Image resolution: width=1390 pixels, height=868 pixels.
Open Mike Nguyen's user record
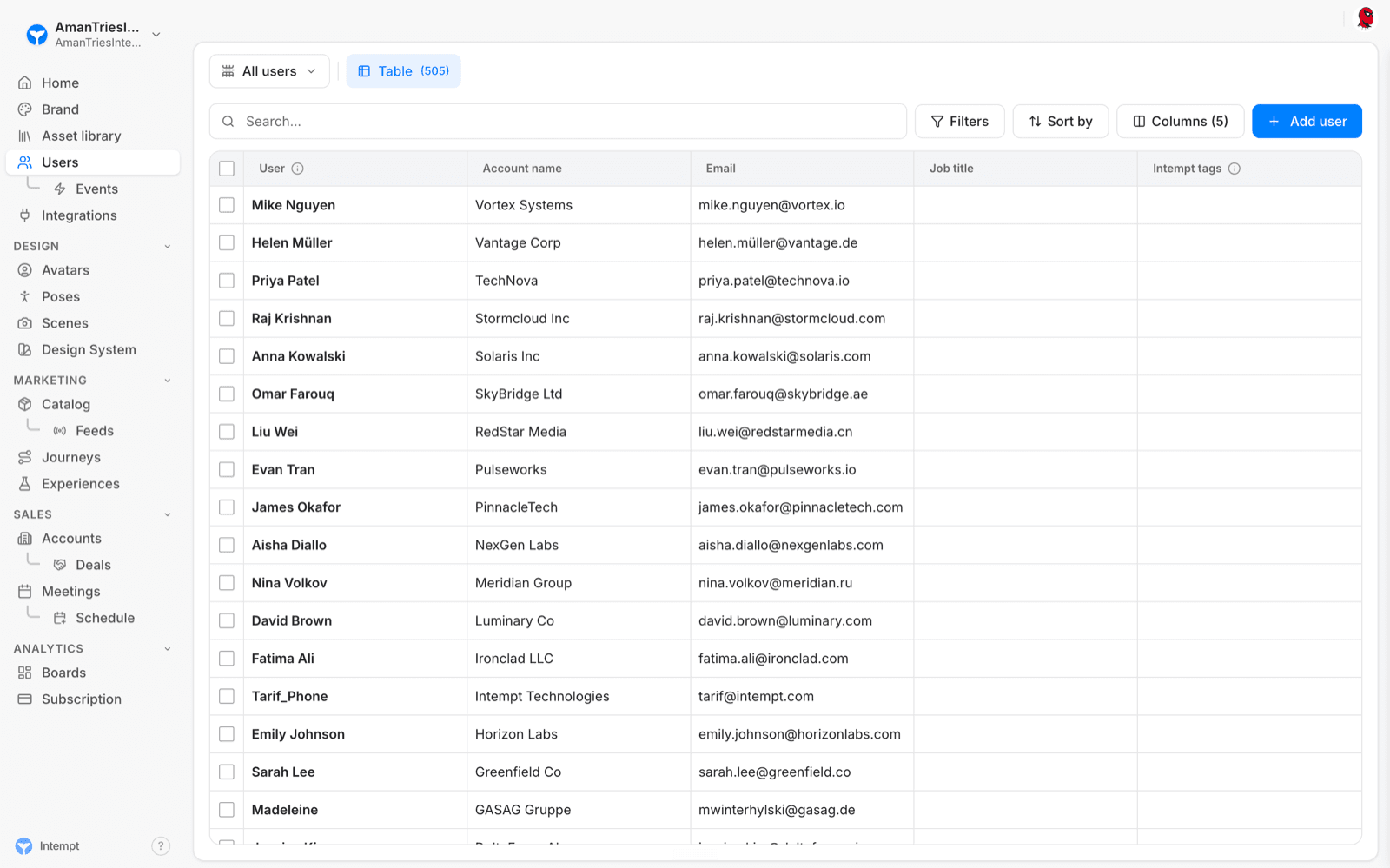coord(294,205)
